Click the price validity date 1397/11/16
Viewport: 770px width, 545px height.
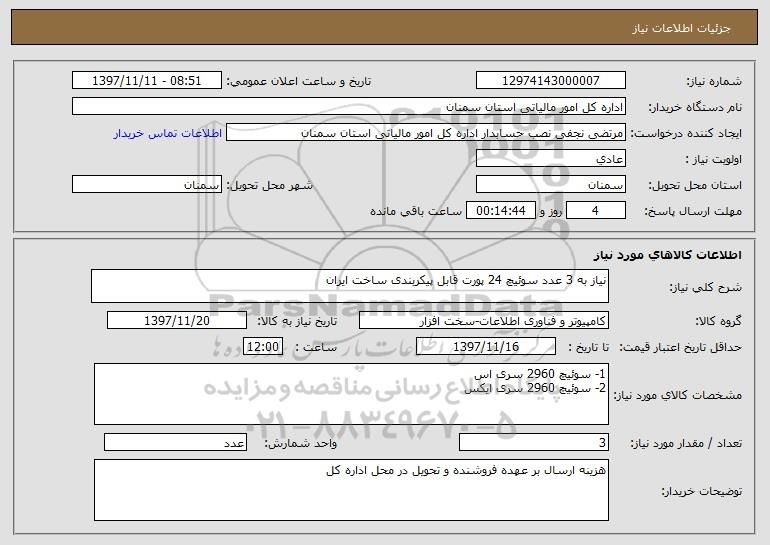[x=486, y=347]
